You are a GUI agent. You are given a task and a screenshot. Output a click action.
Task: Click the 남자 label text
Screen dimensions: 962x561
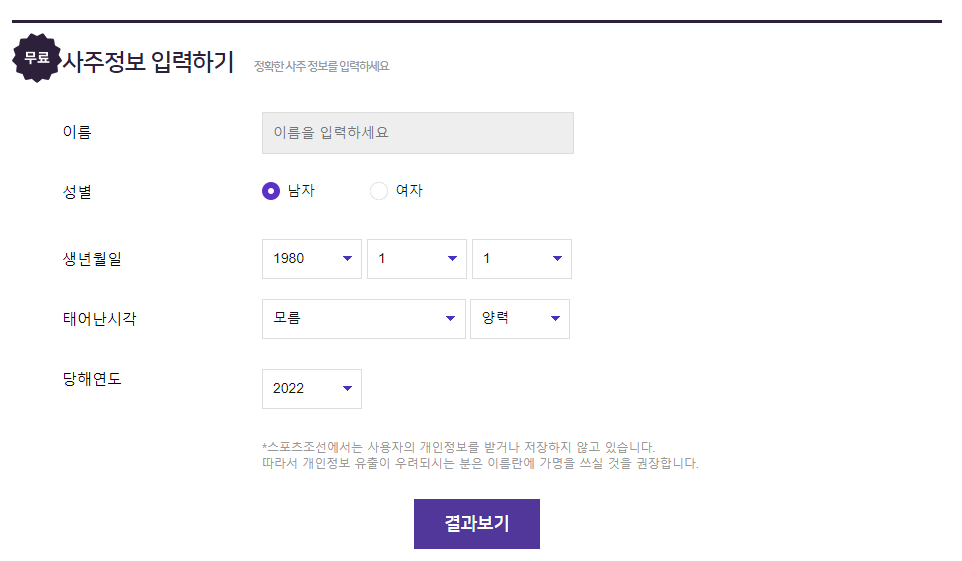coord(301,191)
